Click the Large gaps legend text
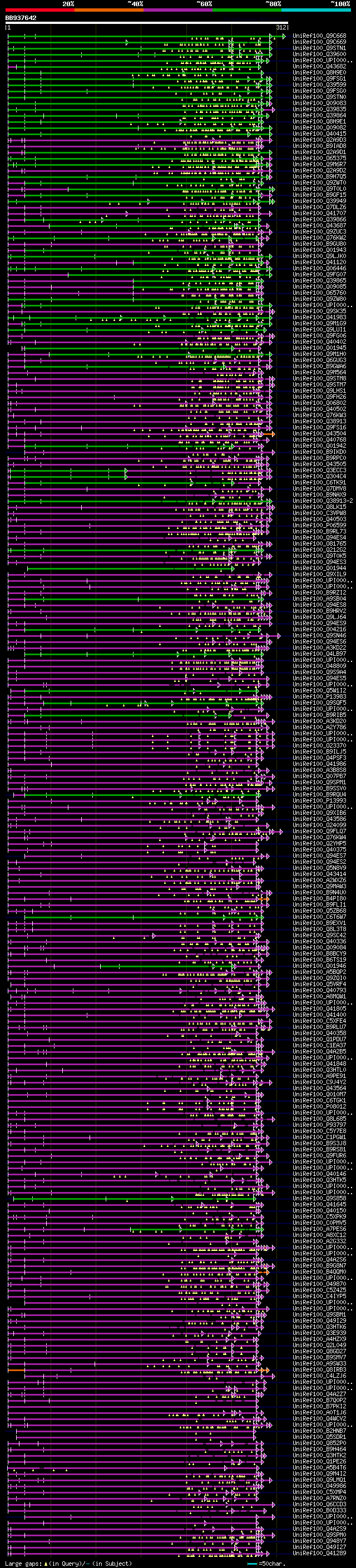Image resolution: width=356 pixels, height=1568 pixels. coord(68,1563)
